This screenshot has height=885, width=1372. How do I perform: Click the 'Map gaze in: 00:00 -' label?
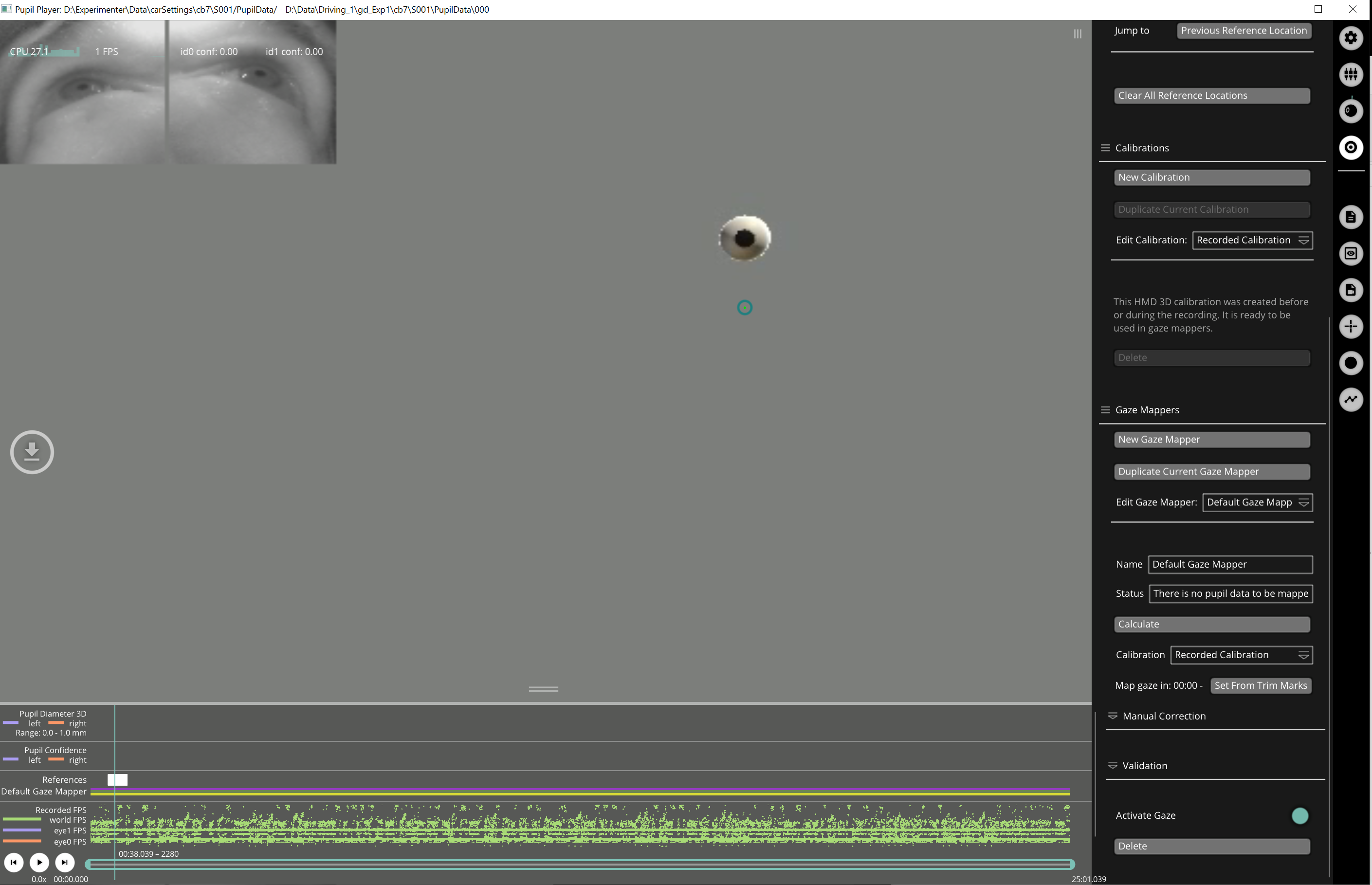[1158, 685]
